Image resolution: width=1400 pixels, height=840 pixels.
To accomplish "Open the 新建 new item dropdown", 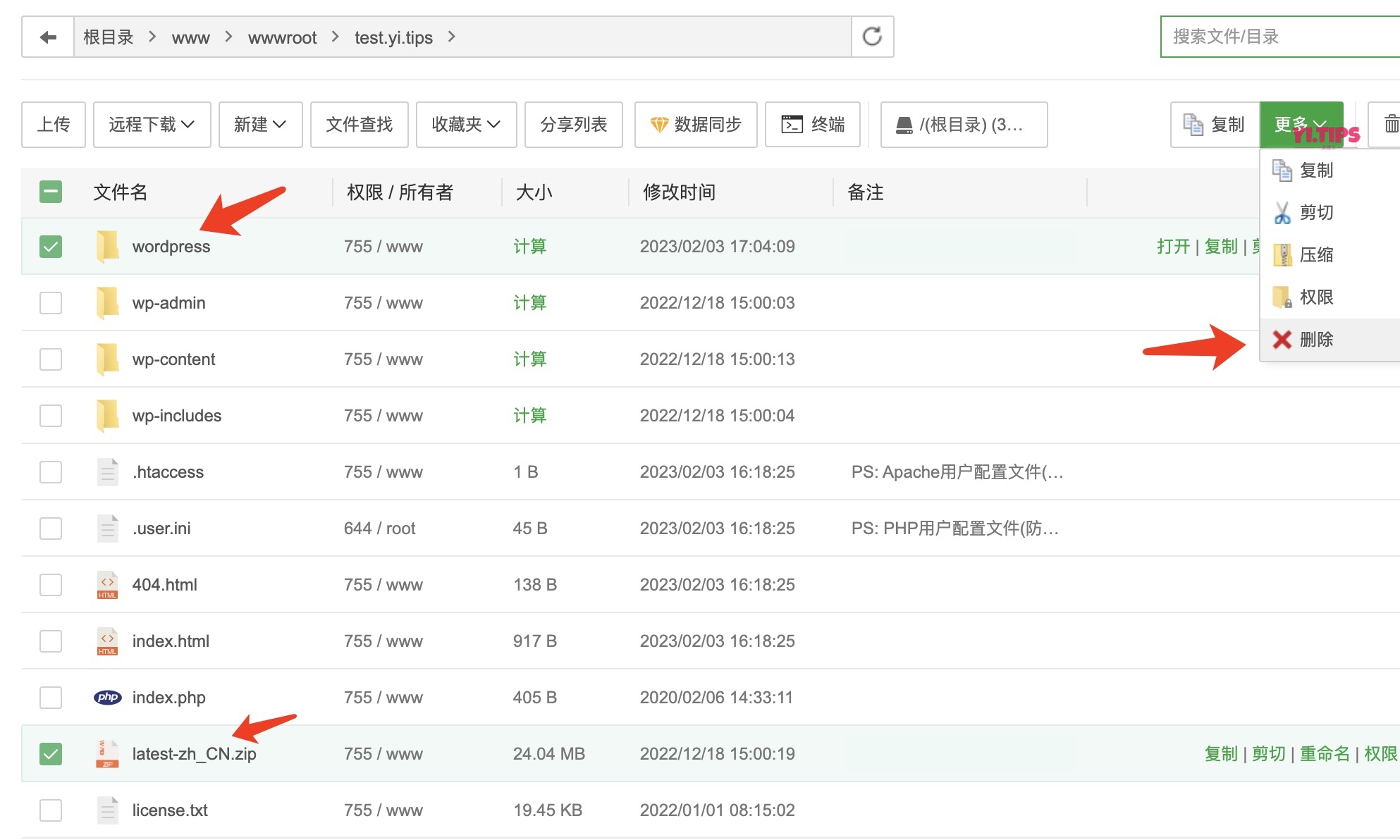I will [260, 125].
